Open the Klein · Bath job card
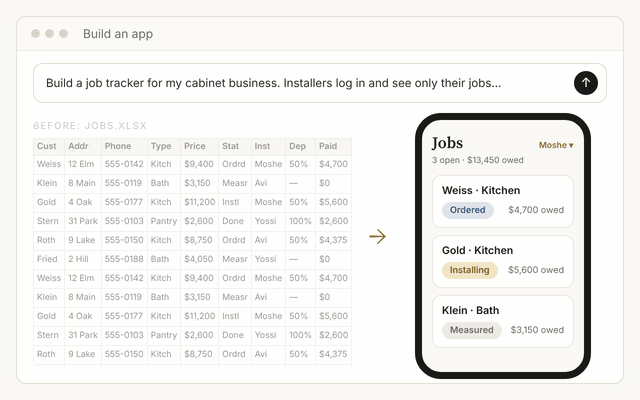This screenshot has height=400, width=640. pos(503,321)
